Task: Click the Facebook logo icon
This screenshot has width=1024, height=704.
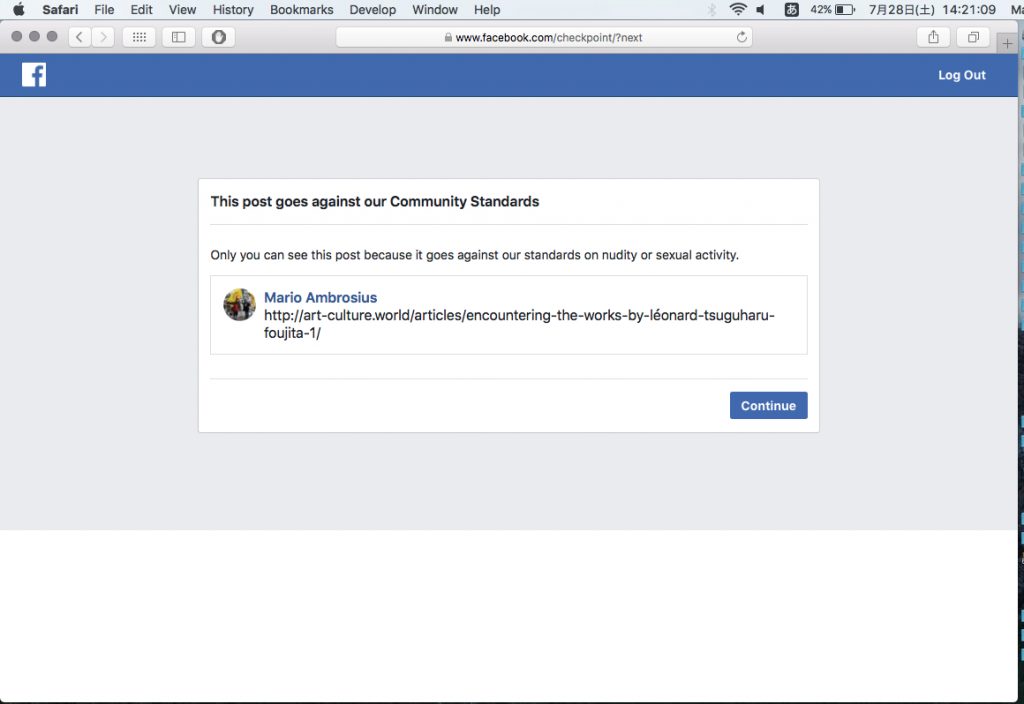Action: tap(34, 74)
